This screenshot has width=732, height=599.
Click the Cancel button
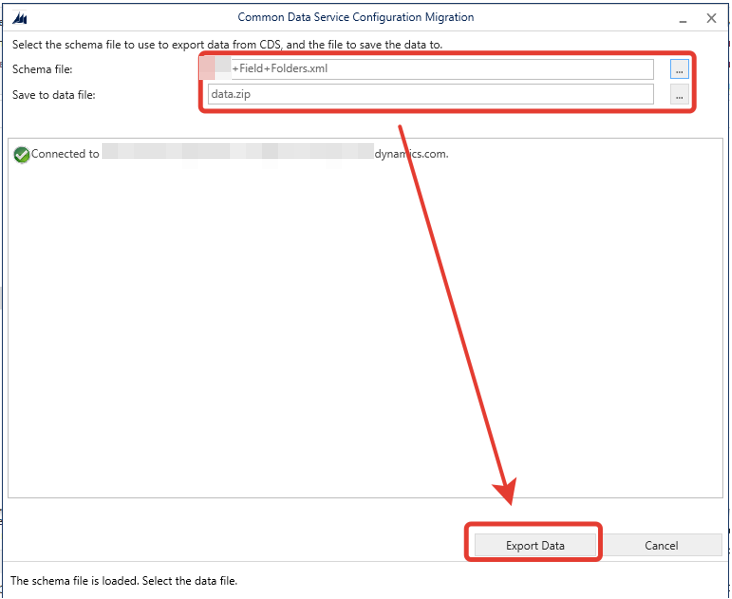tap(661, 545)
